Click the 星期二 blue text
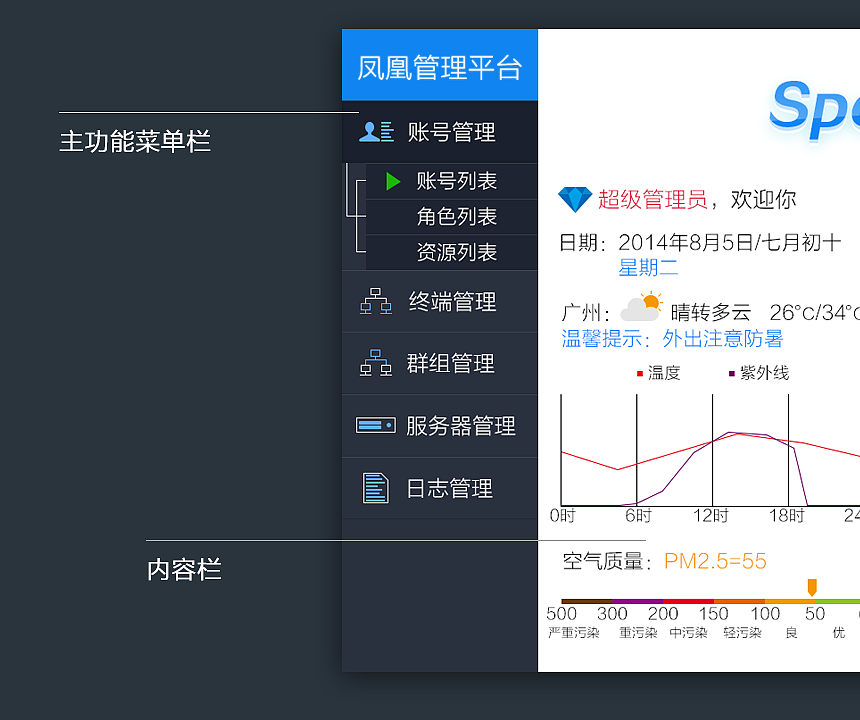Viewport: 860px width, 720px height. pyautogui.click(x=648, y=268)
